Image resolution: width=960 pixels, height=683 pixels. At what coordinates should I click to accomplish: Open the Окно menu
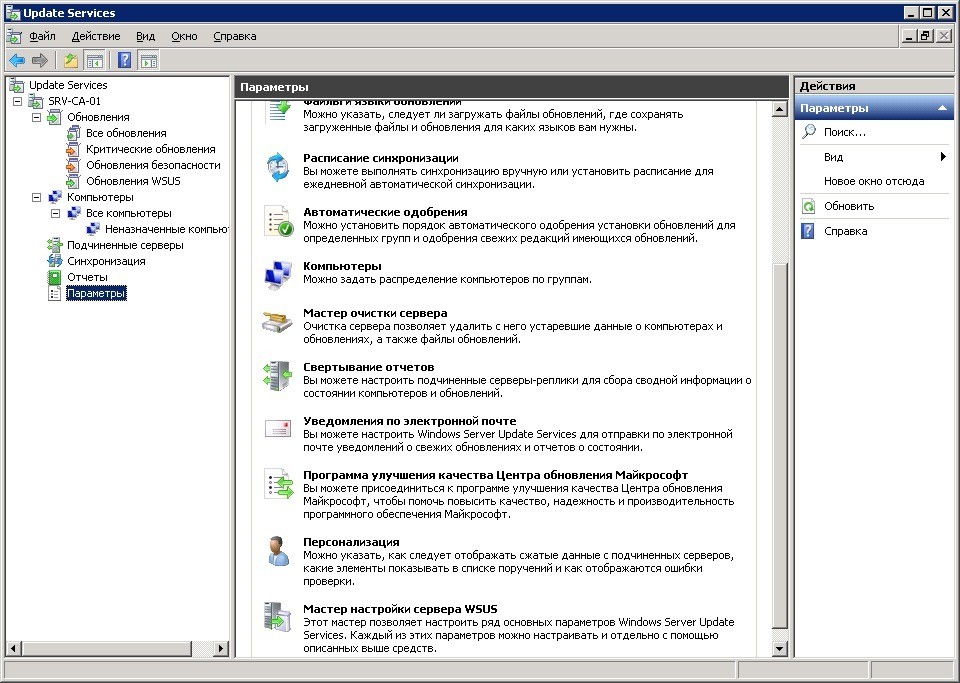pyautogui.click(x=184, y=36)
